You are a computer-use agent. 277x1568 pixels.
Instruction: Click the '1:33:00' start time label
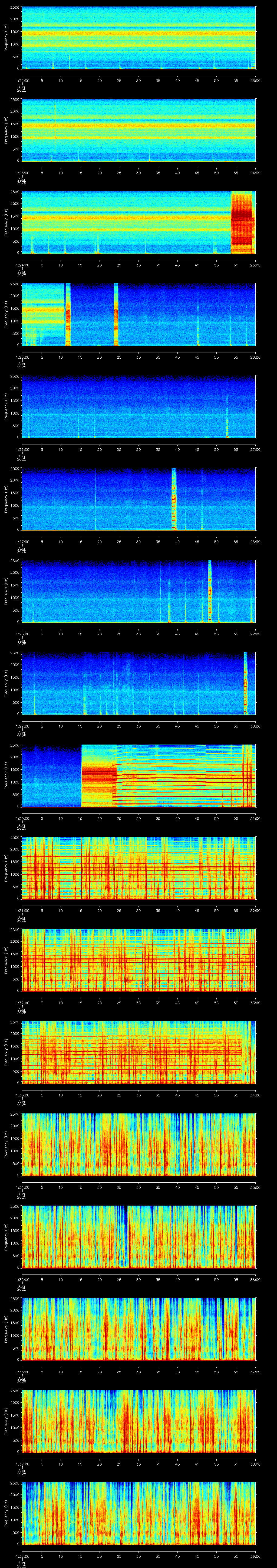(22, 1095)
